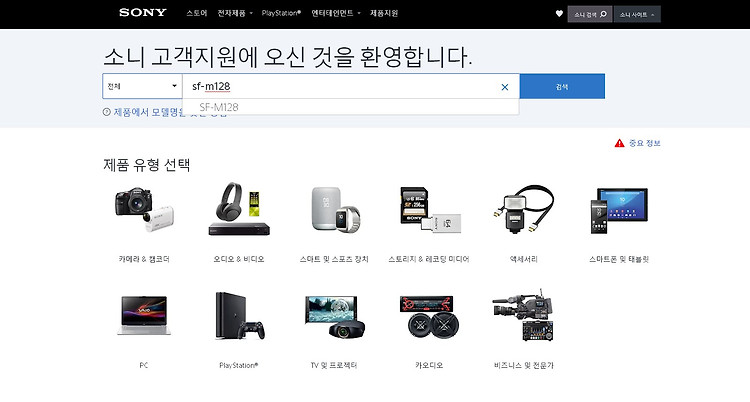Open the PlayStation navigation item
Image resolution: width=750 pixels, height=402 pixels.
click(281, 13)
